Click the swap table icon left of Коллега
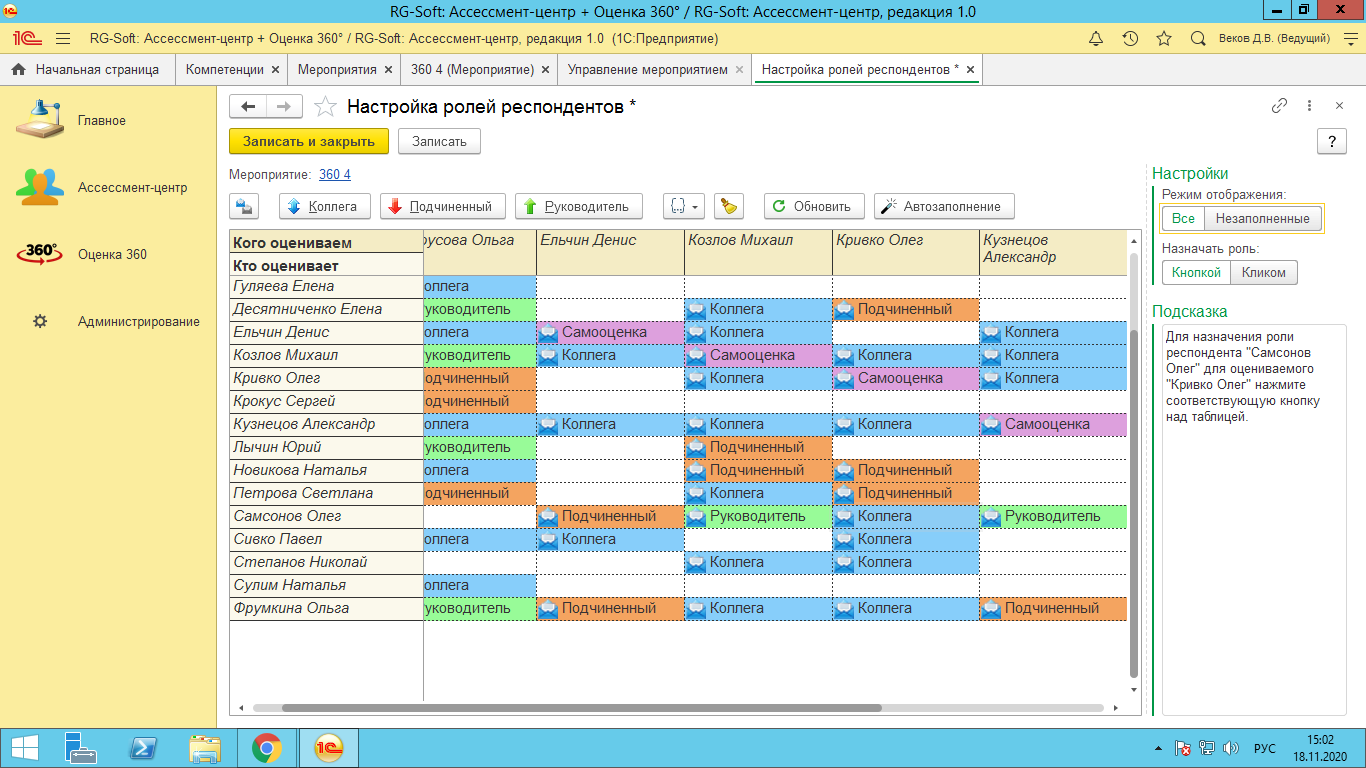The width and height of the screenshot is (1366, 768). coord(244,206)
